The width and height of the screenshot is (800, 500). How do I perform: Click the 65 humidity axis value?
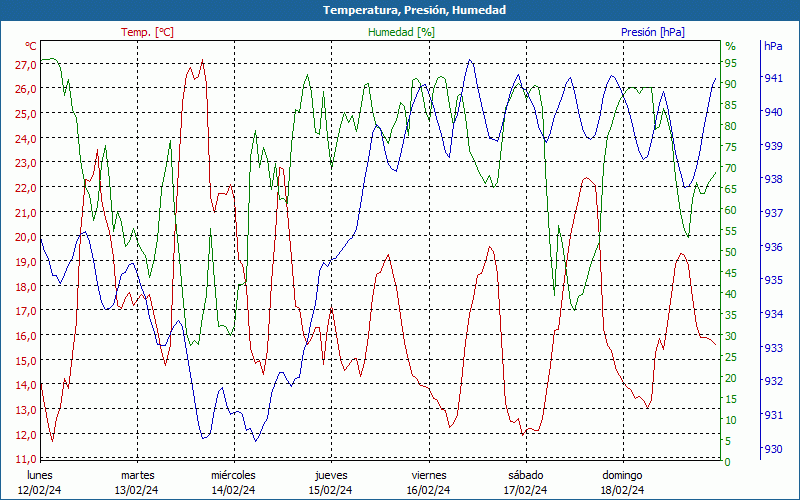[731, 189]
